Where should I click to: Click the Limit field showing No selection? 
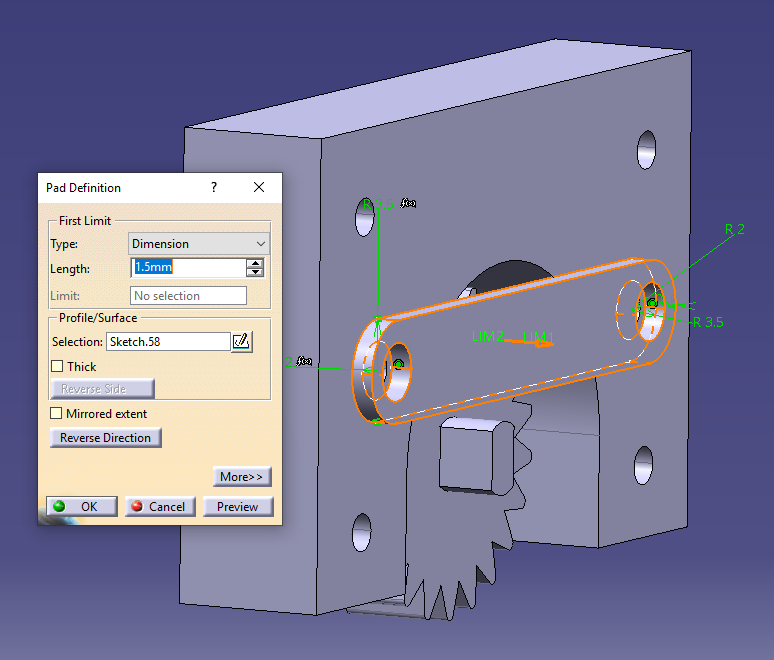point(188,296)
